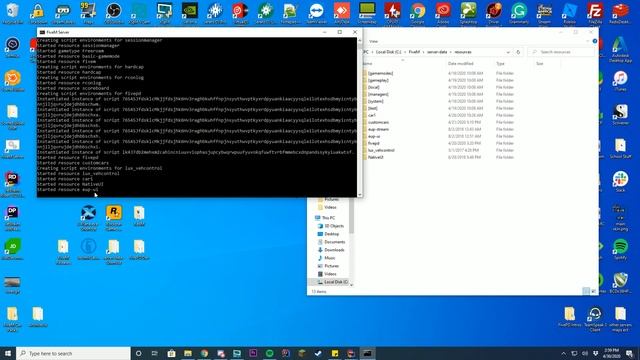This screenshot has height=360, width=640.
Task: Open the OBS Studio desktop shortcut
Action: pyautogui.click(x=113, y=13)
